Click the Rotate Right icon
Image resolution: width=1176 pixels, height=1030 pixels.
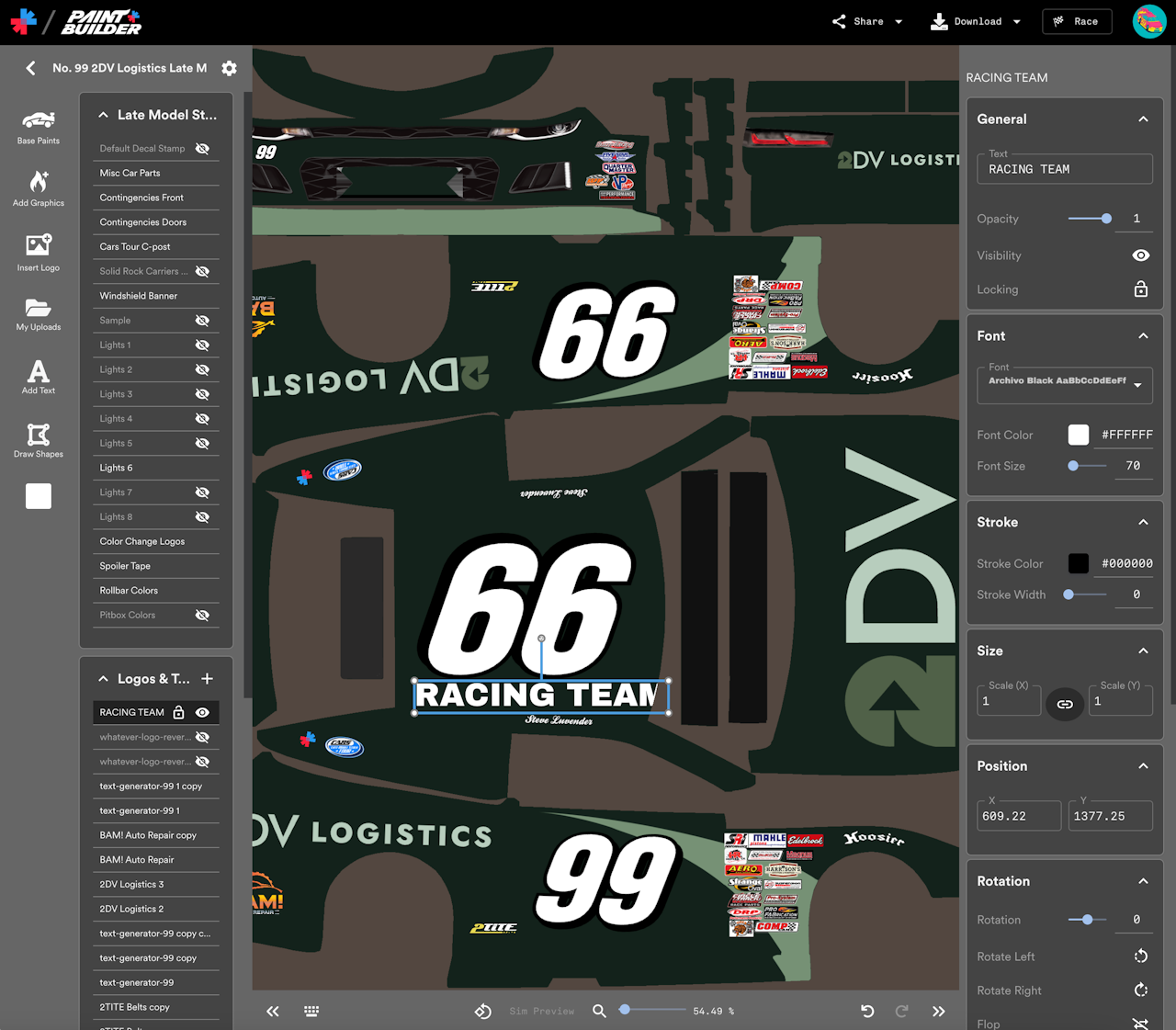click(x=1140, y=990)
